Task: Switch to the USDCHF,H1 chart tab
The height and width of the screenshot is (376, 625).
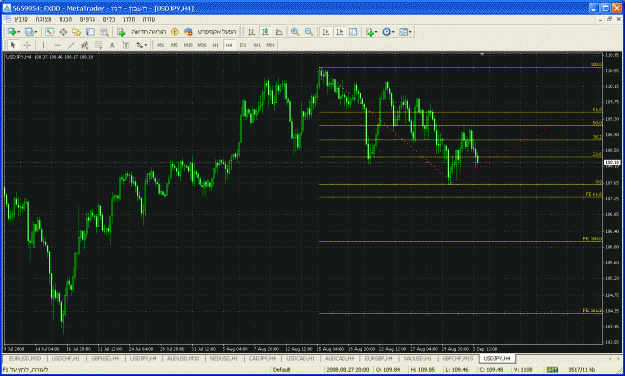Action: coord(66,358)
